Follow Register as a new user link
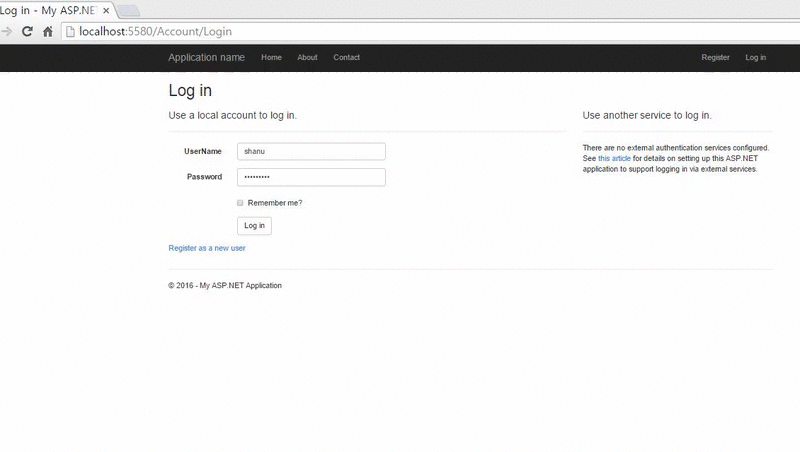This screenshot has width=800, height=452. [x=207, y=248]
